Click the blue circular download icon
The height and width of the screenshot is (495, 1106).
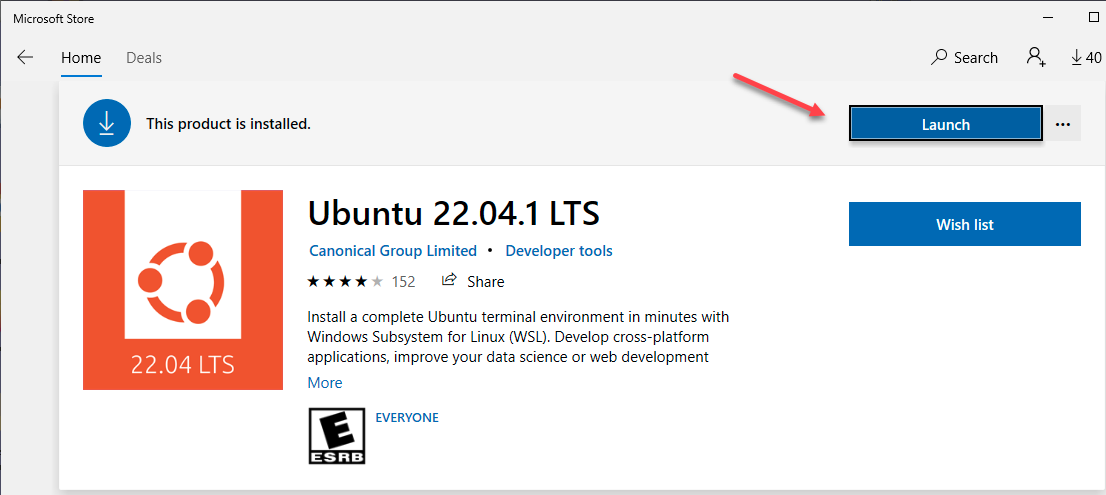(x=107, y=124)
